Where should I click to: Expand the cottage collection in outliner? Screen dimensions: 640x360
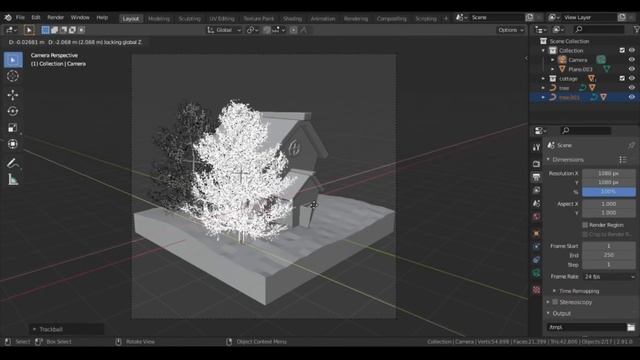(543, 78)
